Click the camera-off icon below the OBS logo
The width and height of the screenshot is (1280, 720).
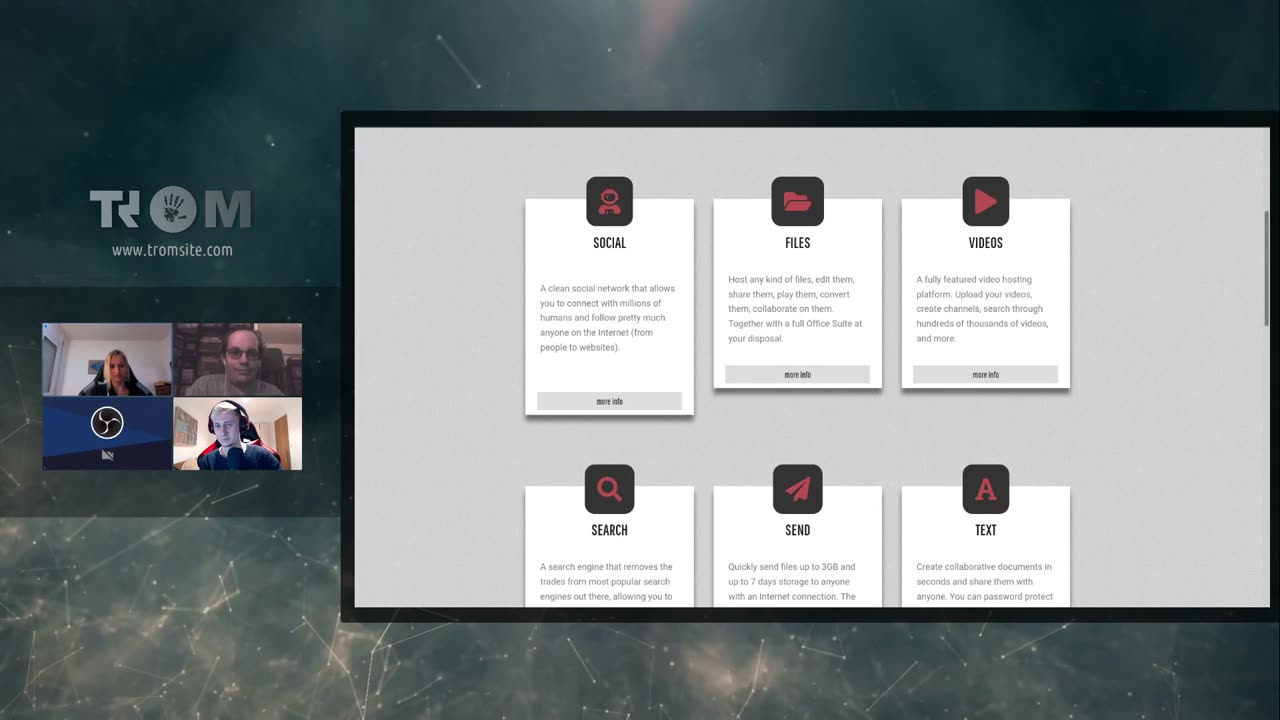(107, 455)
